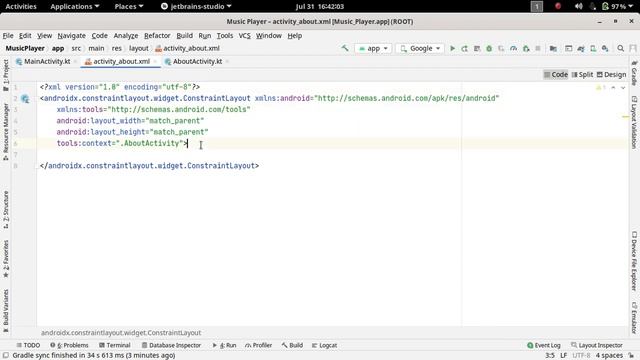This screenshot has width=640, height=360.
Task: Switch editor to Design view
Action: coord(611,75)
